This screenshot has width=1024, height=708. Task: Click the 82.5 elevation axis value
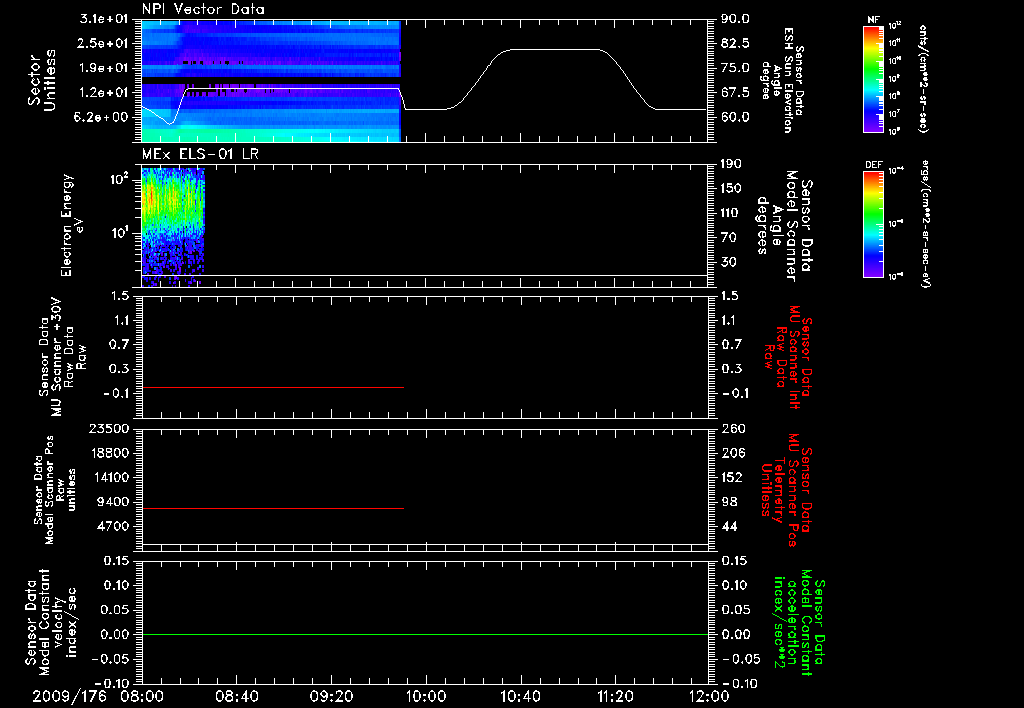[735, 43]
